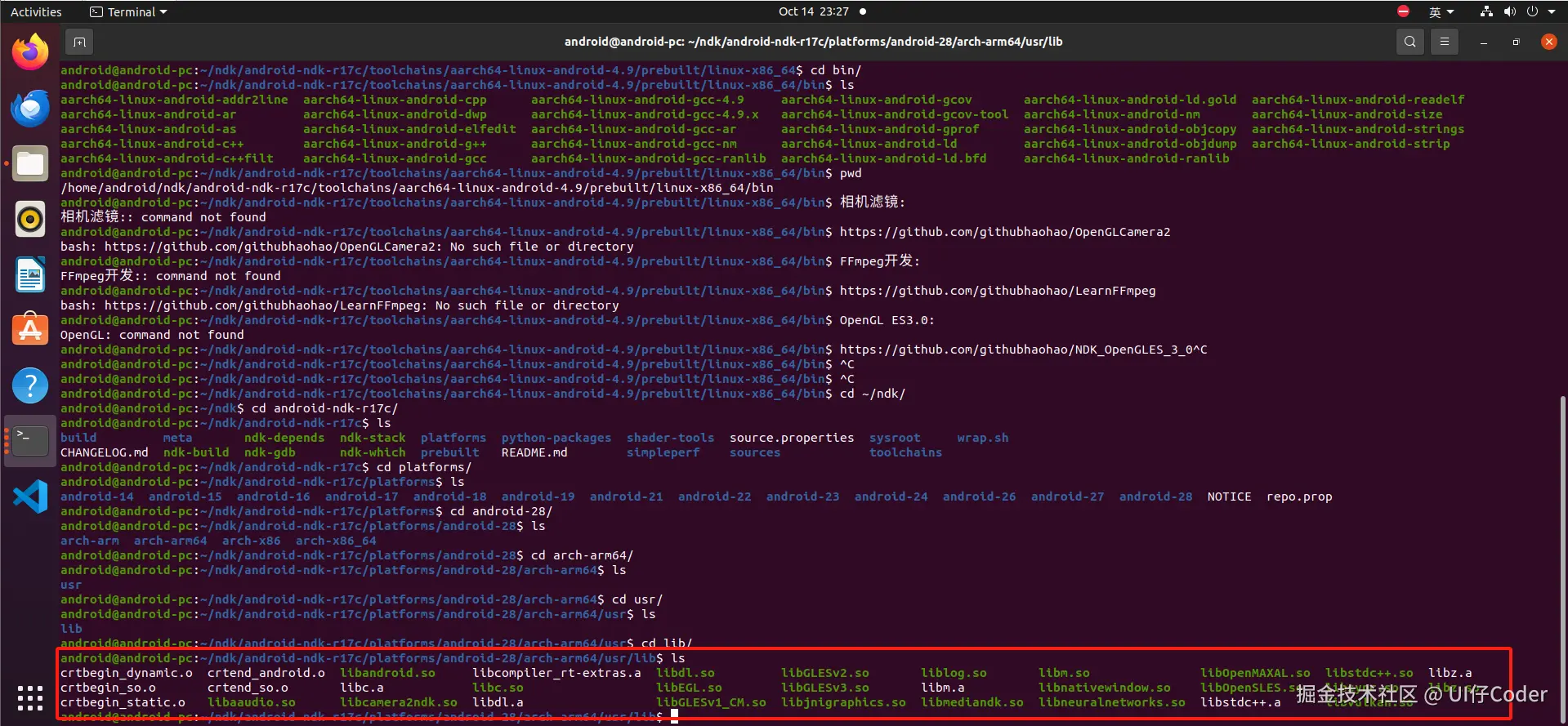Maximize the terminal window
Screen dimensions: 1568x726
(x=1516, y=42)
